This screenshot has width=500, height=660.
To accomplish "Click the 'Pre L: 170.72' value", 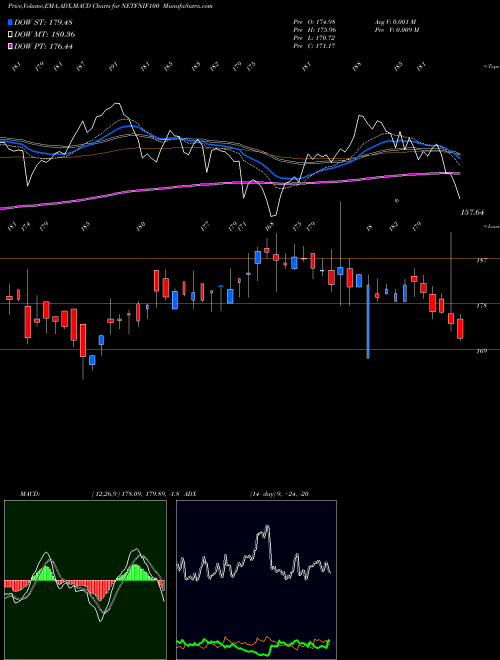I will 314,38.
